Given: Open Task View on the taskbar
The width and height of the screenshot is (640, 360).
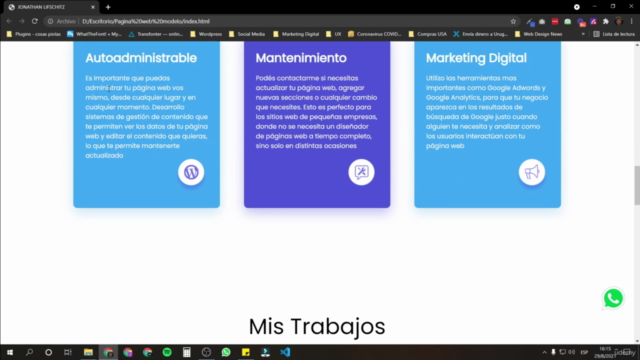Looking at the screenshot, I should click(x=68, y=352).
